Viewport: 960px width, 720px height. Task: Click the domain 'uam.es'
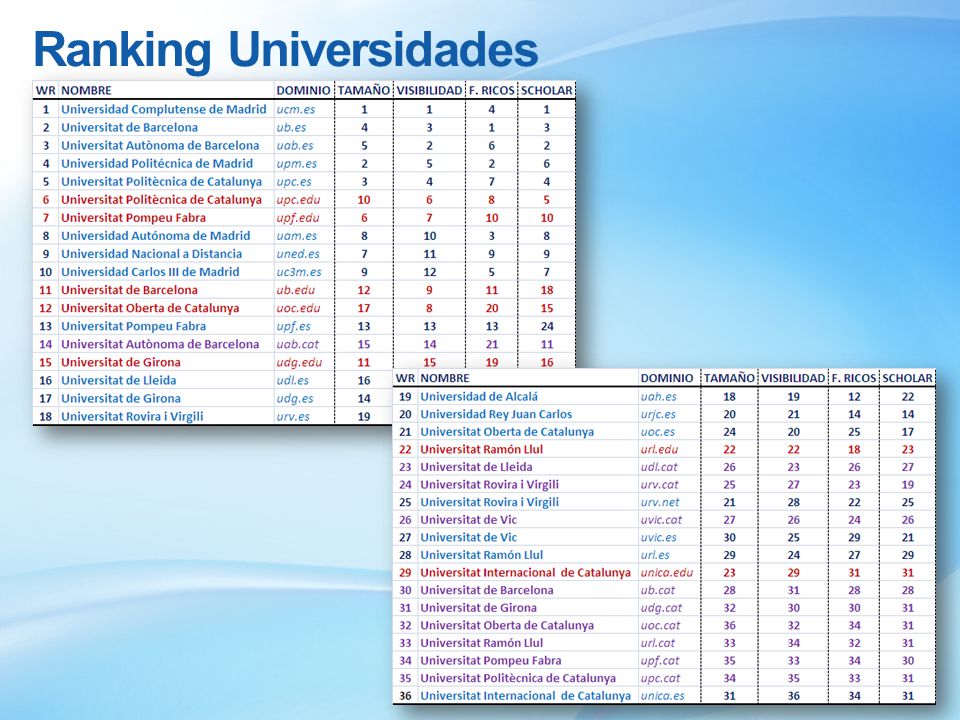pyautogui.click(x=295, y=236)
